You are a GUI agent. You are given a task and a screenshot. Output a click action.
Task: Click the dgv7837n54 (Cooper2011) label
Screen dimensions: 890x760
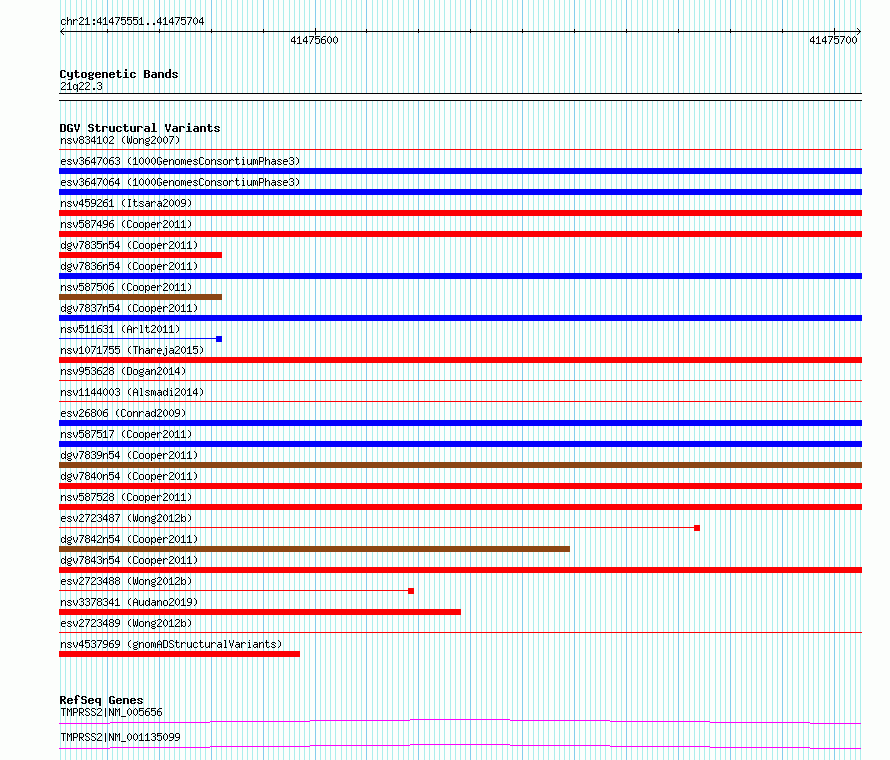129,308
